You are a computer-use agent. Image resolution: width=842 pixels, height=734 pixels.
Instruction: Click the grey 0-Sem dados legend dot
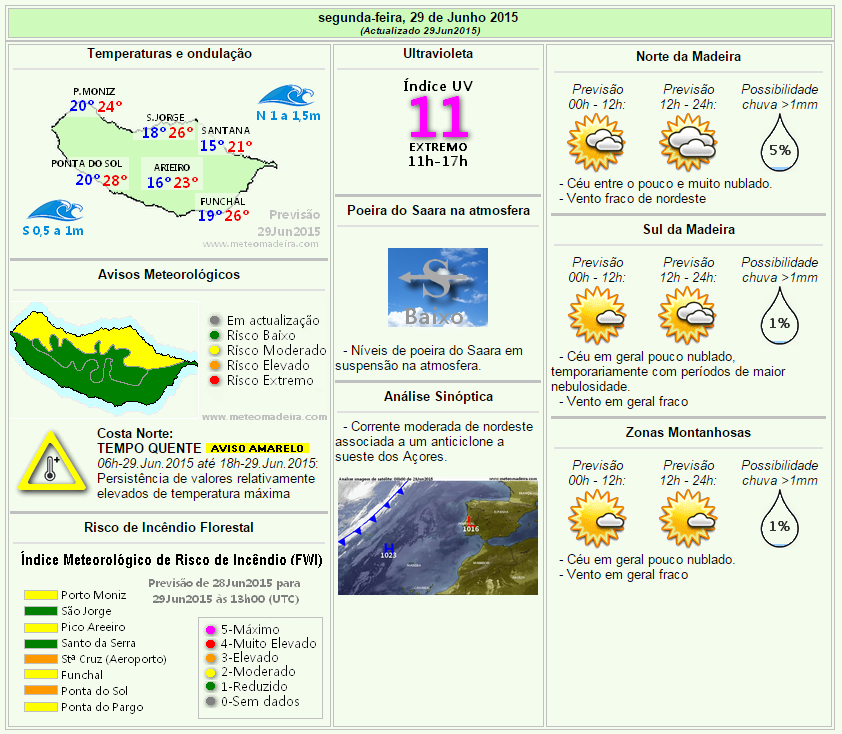[x=210, y=701]
